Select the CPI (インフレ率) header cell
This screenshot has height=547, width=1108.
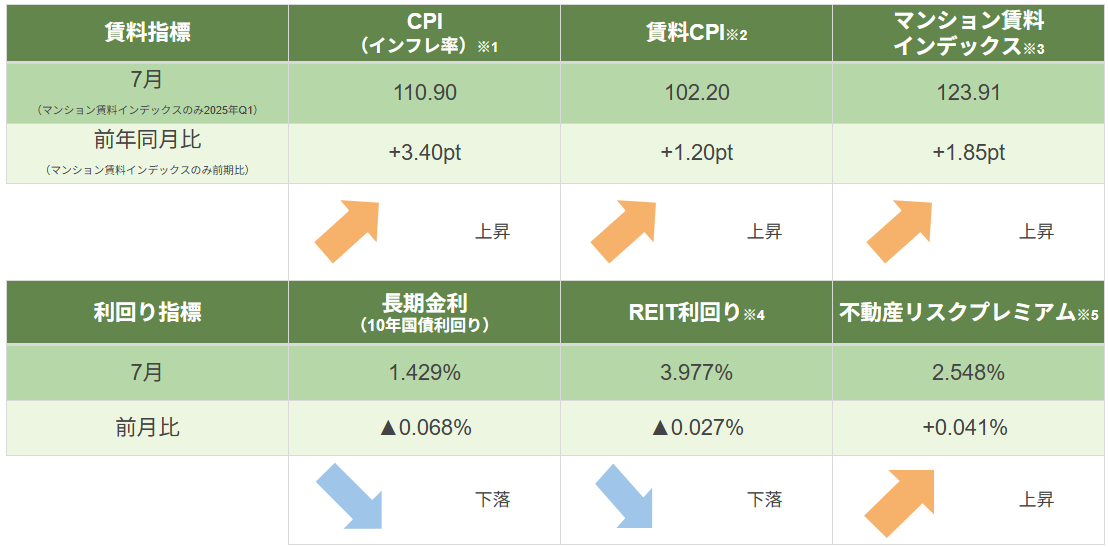tap(424, 34)
